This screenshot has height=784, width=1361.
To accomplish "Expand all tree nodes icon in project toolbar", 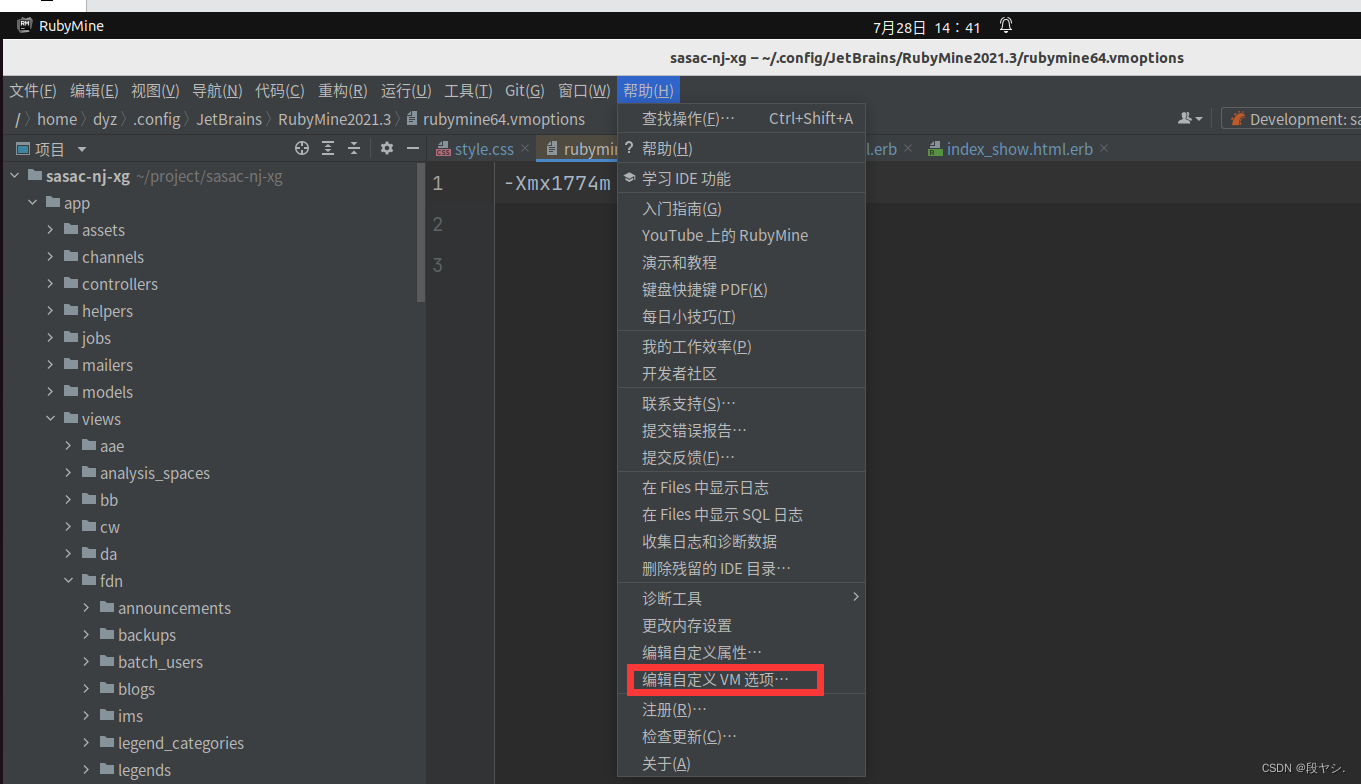I will tap(328, 148).
